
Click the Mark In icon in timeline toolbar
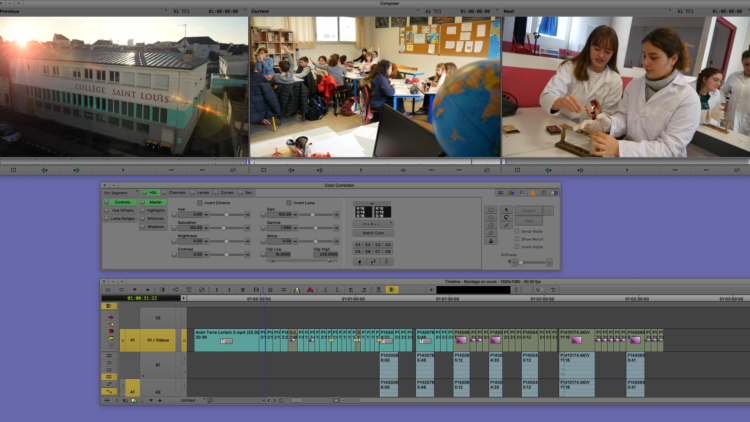[216, 289]
